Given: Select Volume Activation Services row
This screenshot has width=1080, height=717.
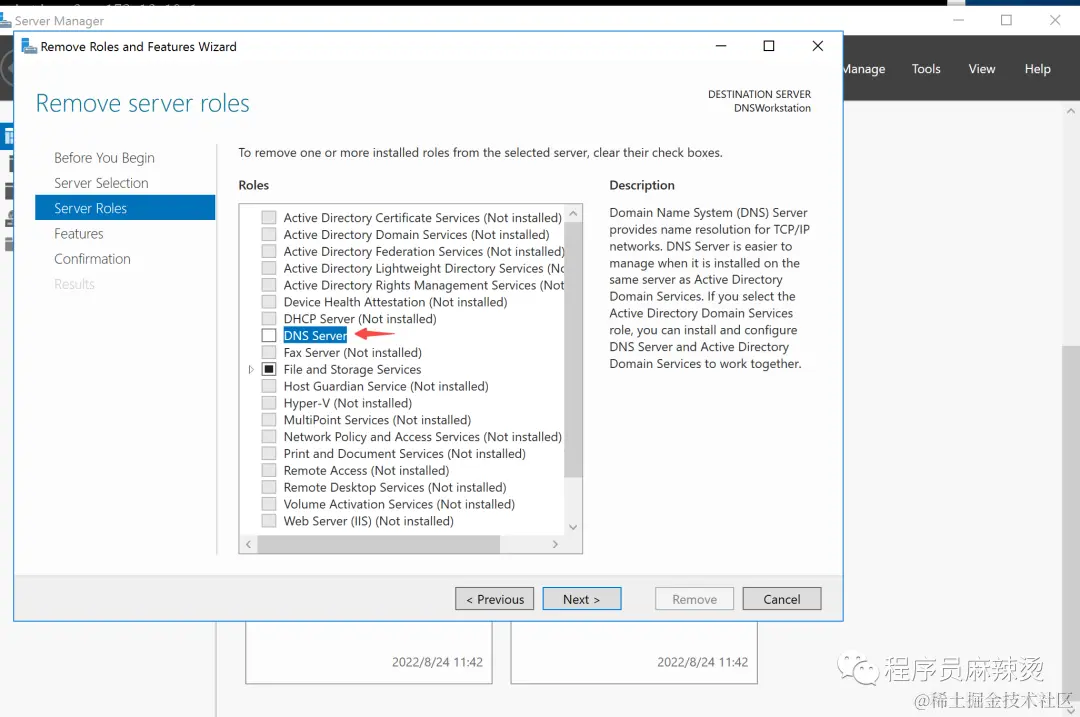Looking at the screenshot, I should [399, 504].
